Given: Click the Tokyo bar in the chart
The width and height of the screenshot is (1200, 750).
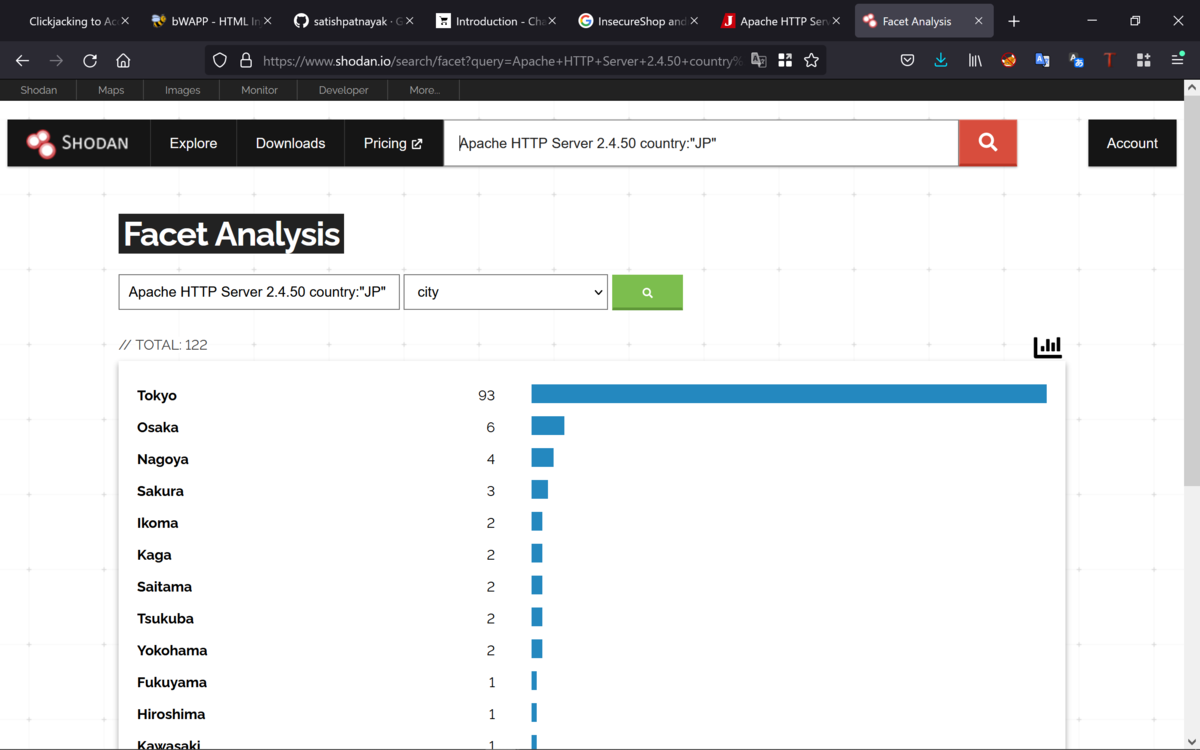Looking at the screenshot, I should point(789,394).
